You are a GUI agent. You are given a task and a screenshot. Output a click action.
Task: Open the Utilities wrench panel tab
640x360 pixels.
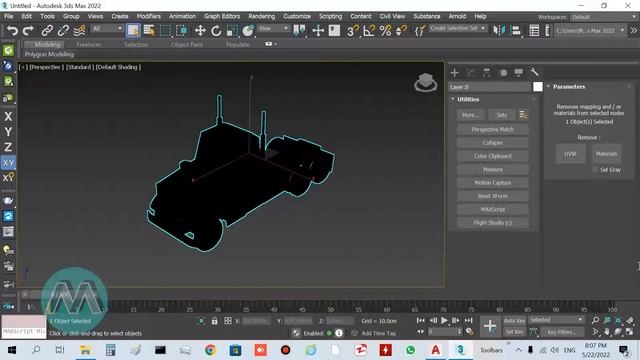[x=535, y=73]
